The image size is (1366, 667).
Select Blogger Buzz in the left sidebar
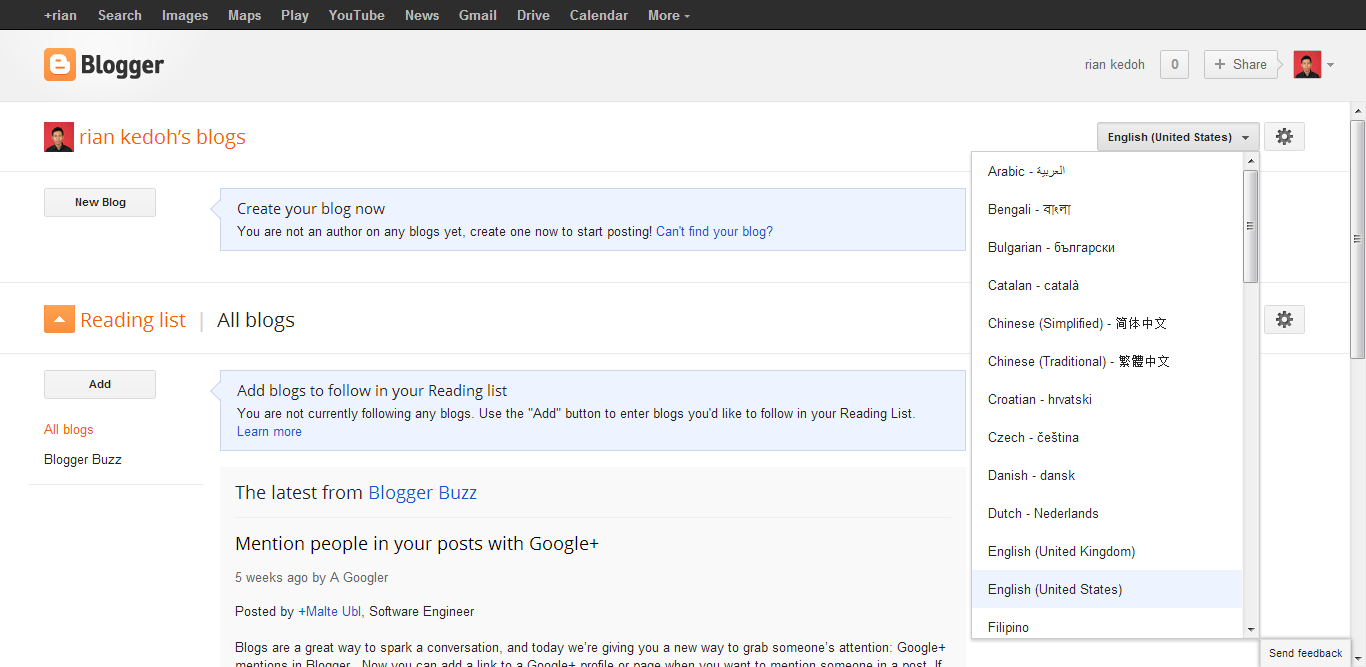coord(83,459)
